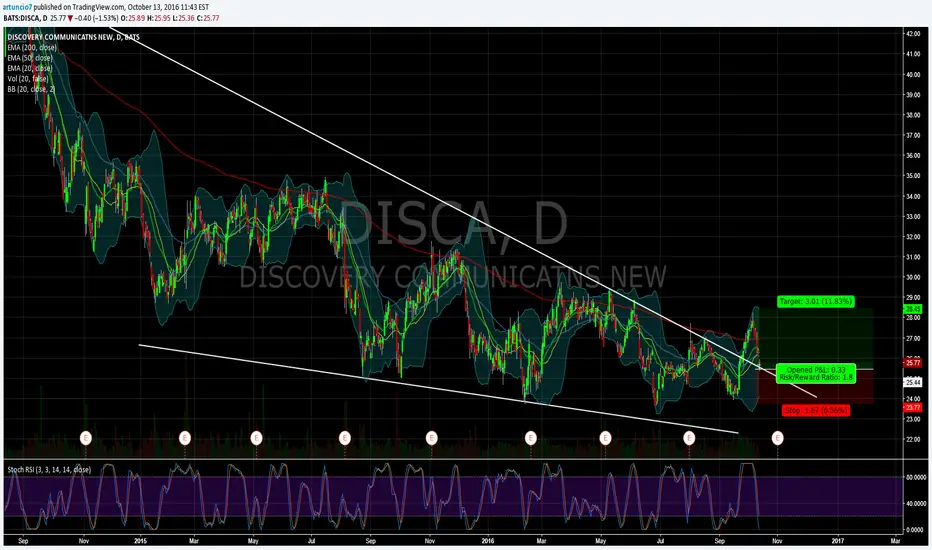Click the 0.0000 Stoch RSI axis value
Screen dimensions: 932x550
point(915,529)
